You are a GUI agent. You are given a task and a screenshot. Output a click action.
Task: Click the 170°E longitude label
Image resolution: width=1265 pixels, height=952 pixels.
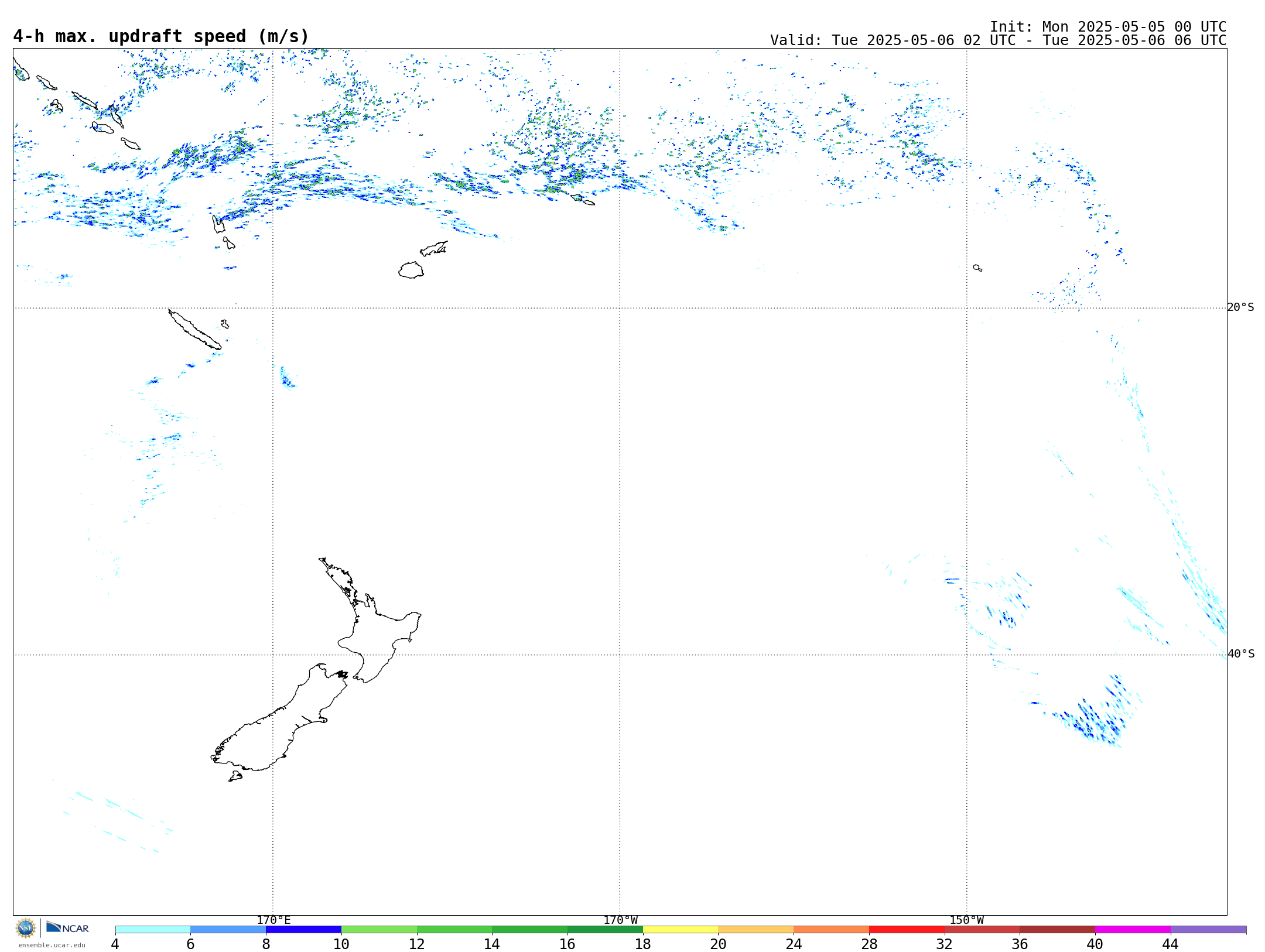click(x=273, y=920)
